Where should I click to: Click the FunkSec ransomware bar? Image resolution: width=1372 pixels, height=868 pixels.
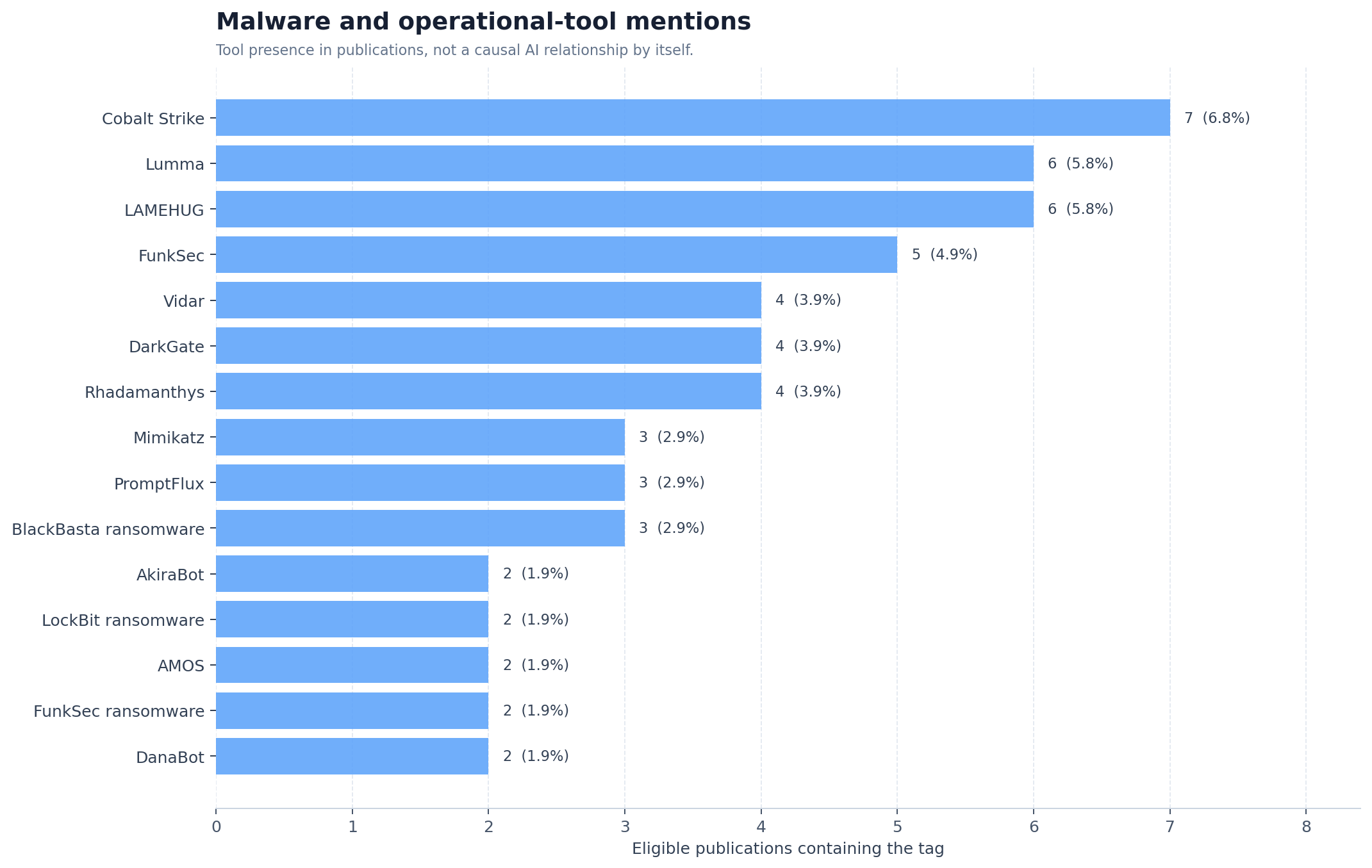point(352,710)
